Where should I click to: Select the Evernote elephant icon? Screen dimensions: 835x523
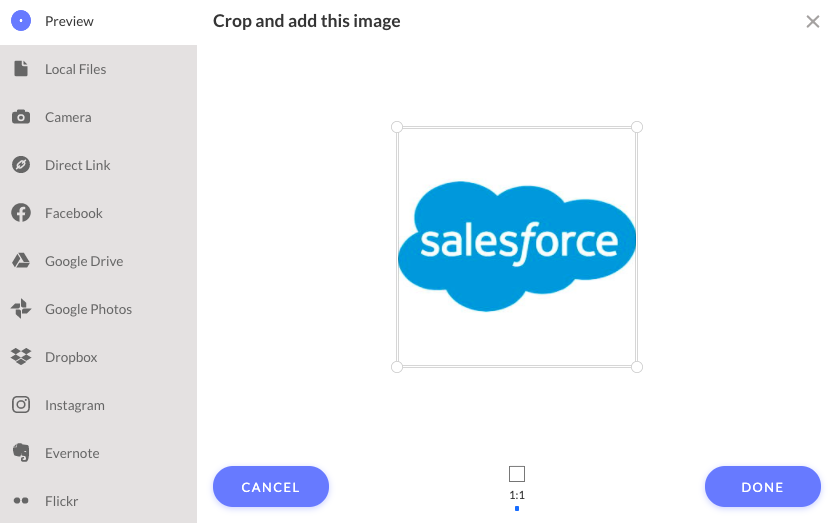21,453
